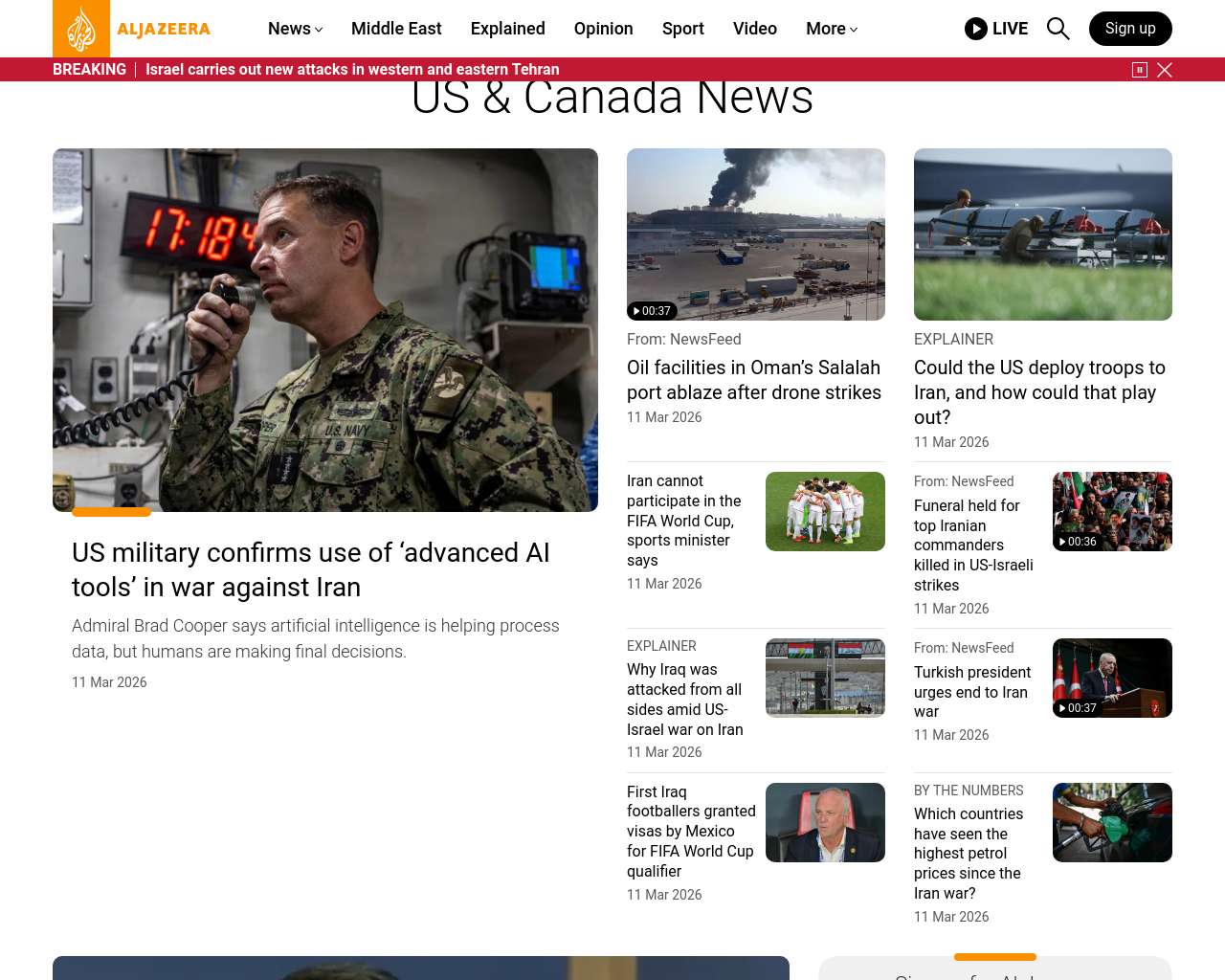Go to the Opinion section
Image resolution: width=1225 pixels, height=980 pixels.
[603, 29]
